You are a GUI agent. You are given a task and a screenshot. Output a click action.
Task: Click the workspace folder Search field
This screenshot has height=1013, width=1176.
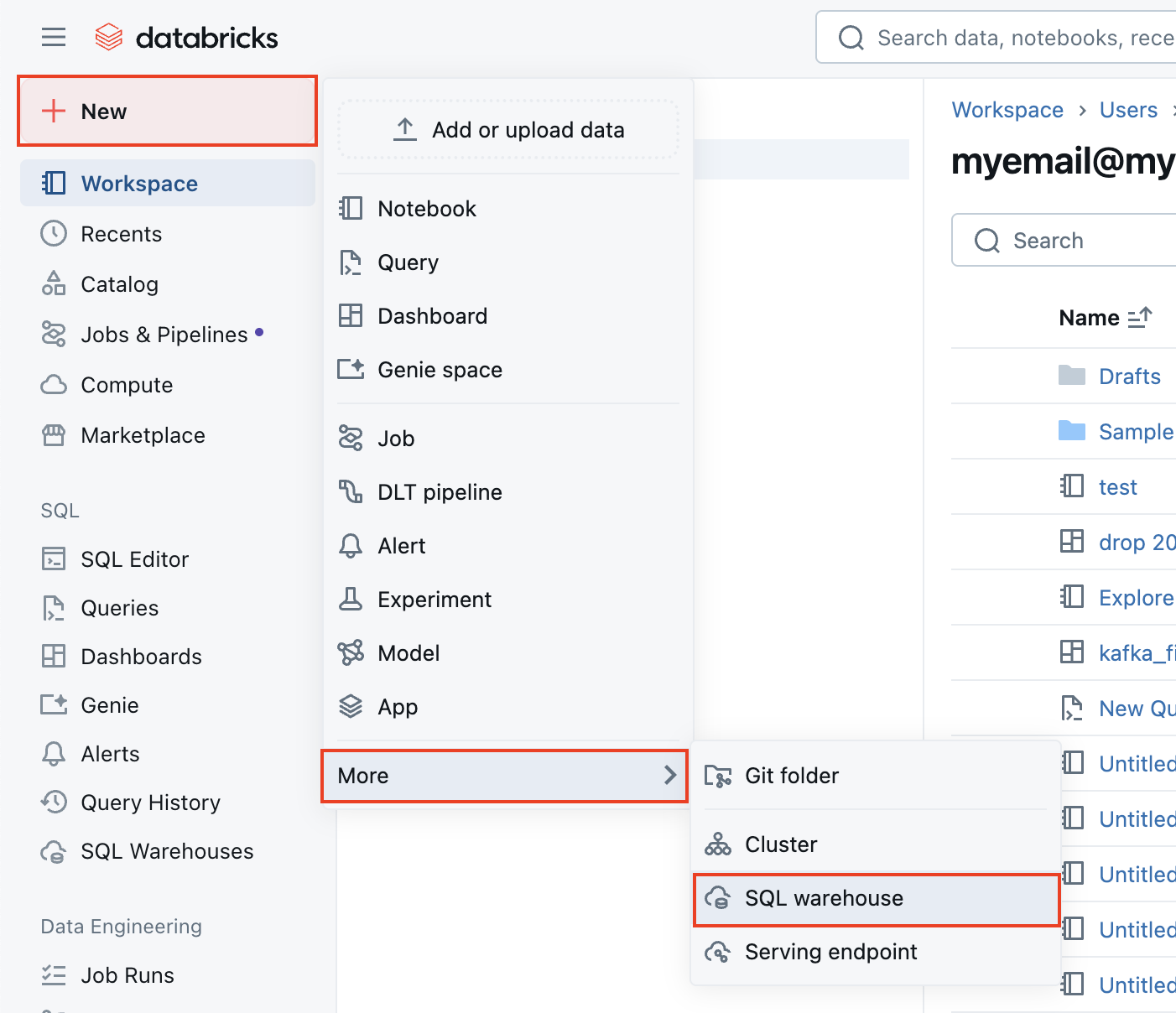pos(1064,241)
